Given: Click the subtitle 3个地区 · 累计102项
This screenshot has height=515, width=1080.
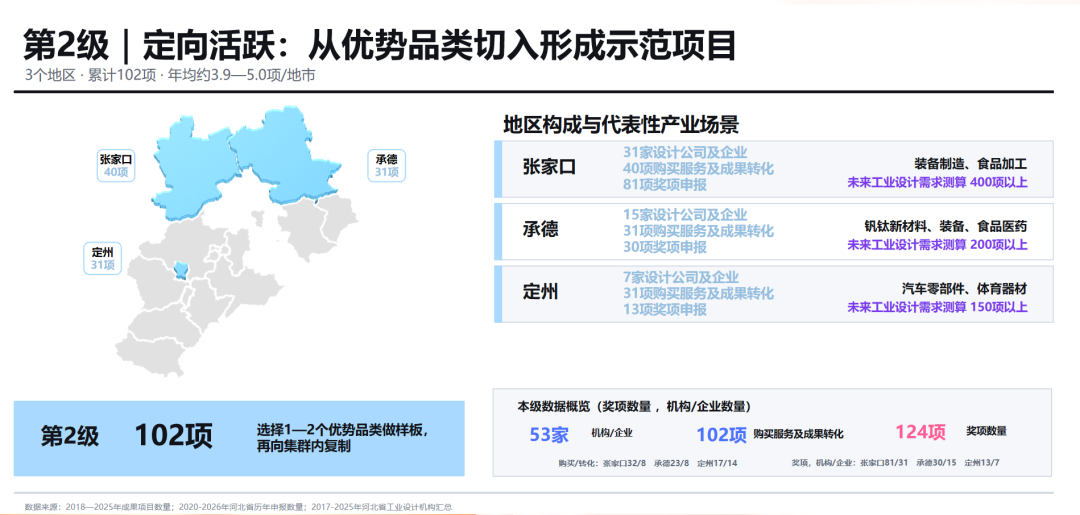Looking at the screenshot, I should [x=170, y=75].
